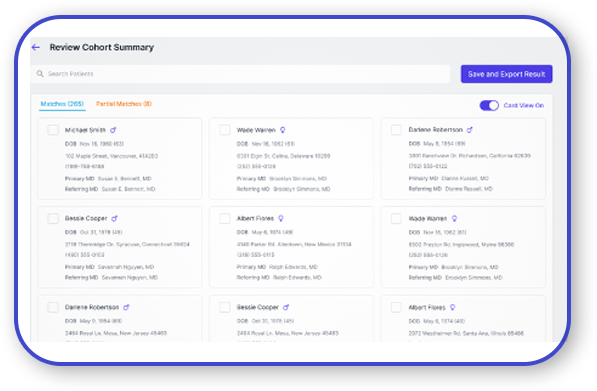Click gender icon on Albert Flores's Illinois card
Viewport: 597px width, 391px height.
pyautogui.click(x=453, y=307)
